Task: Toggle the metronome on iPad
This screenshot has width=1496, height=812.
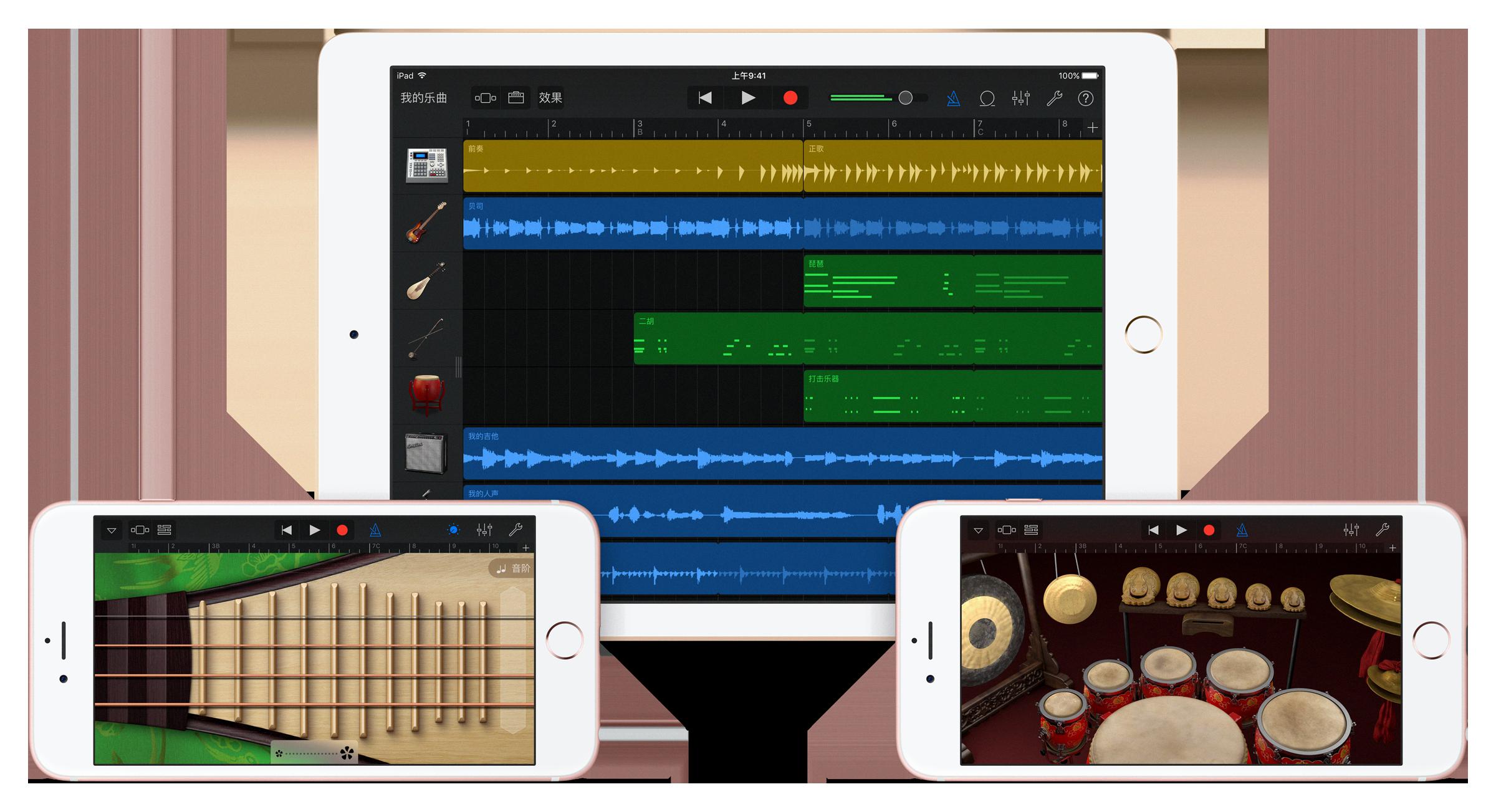Action: click(953, 98)
